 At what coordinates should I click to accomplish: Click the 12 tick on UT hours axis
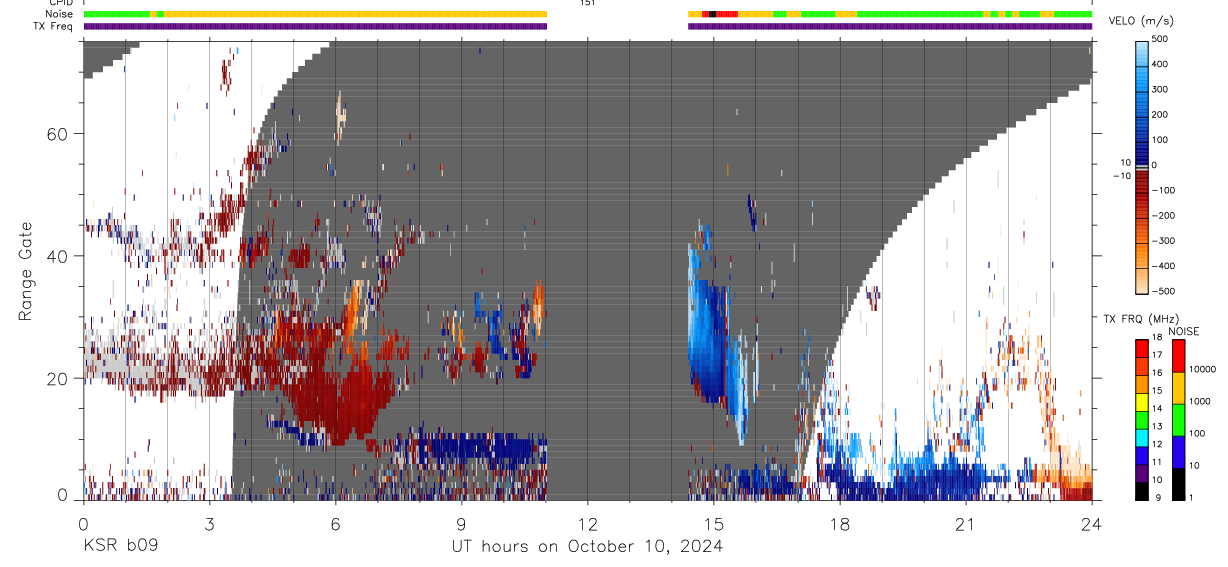(587, 524)
